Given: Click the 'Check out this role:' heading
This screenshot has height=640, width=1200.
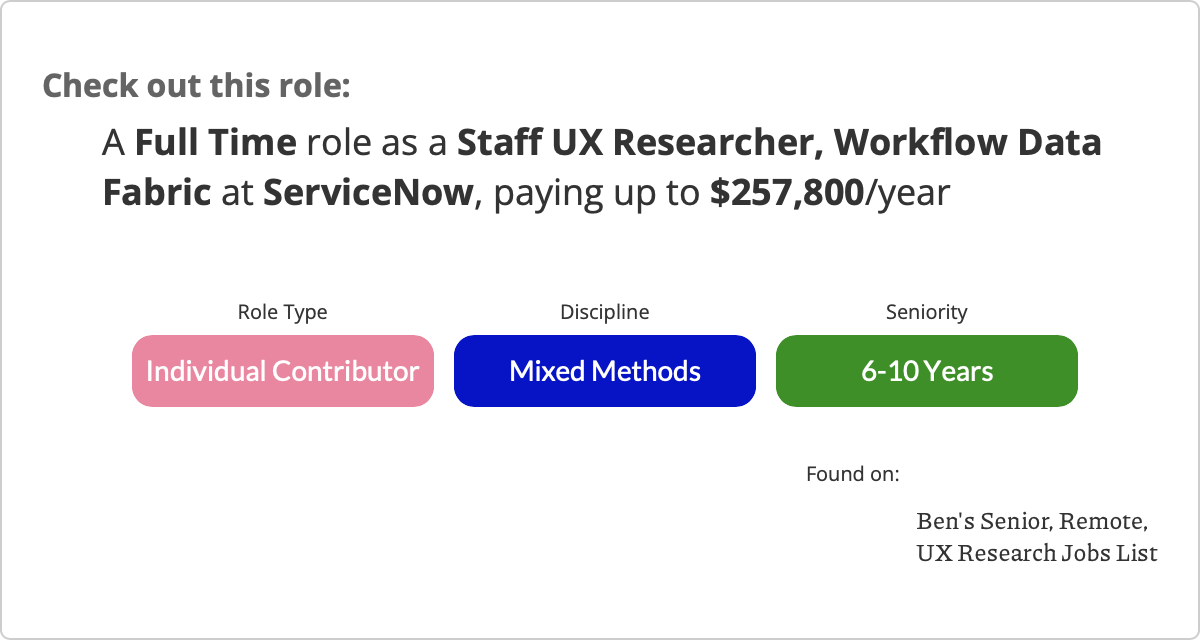Looking at the screenshot, I should coord(197,85).
